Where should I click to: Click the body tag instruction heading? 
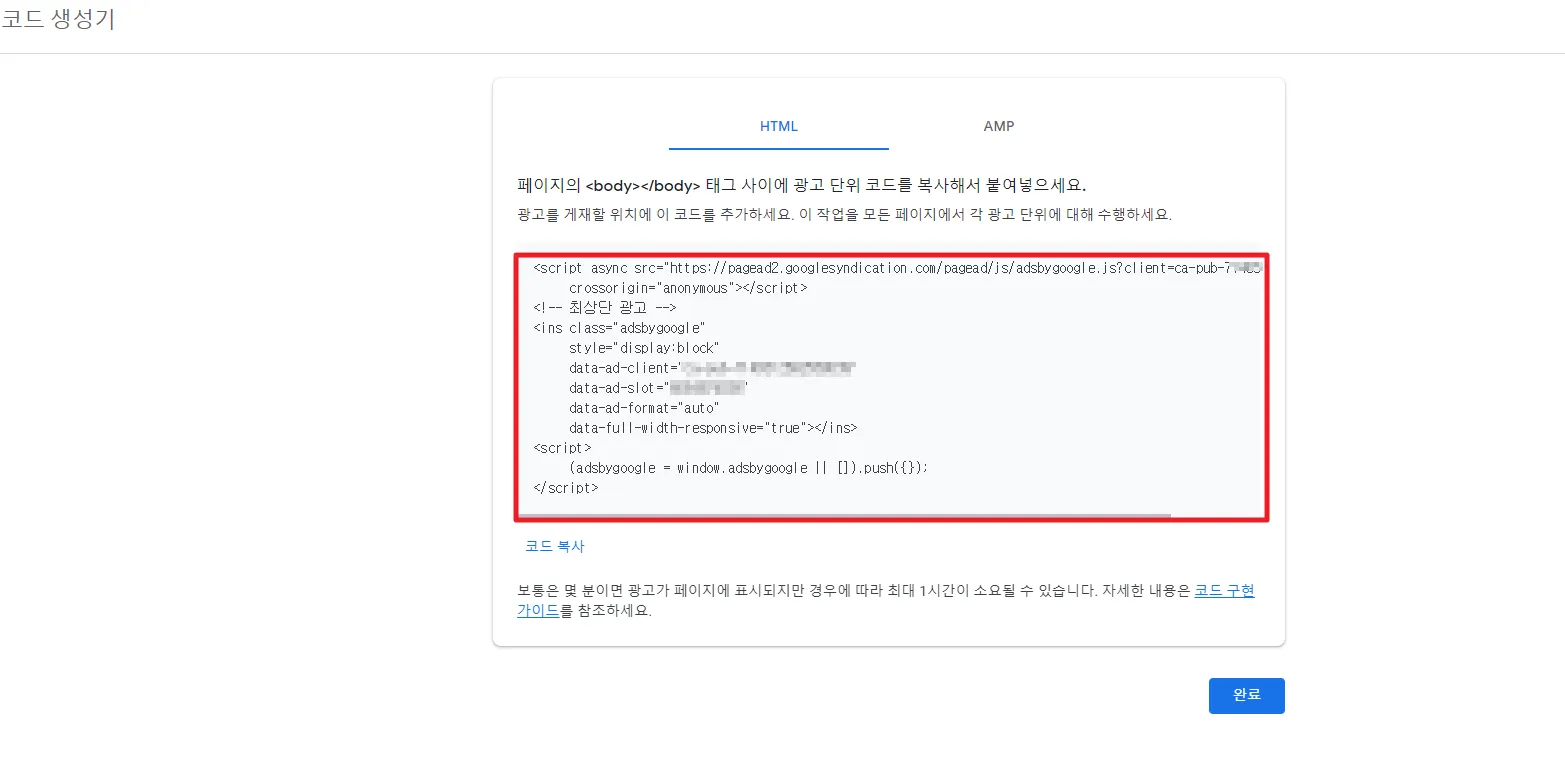[x=802, y=186]
